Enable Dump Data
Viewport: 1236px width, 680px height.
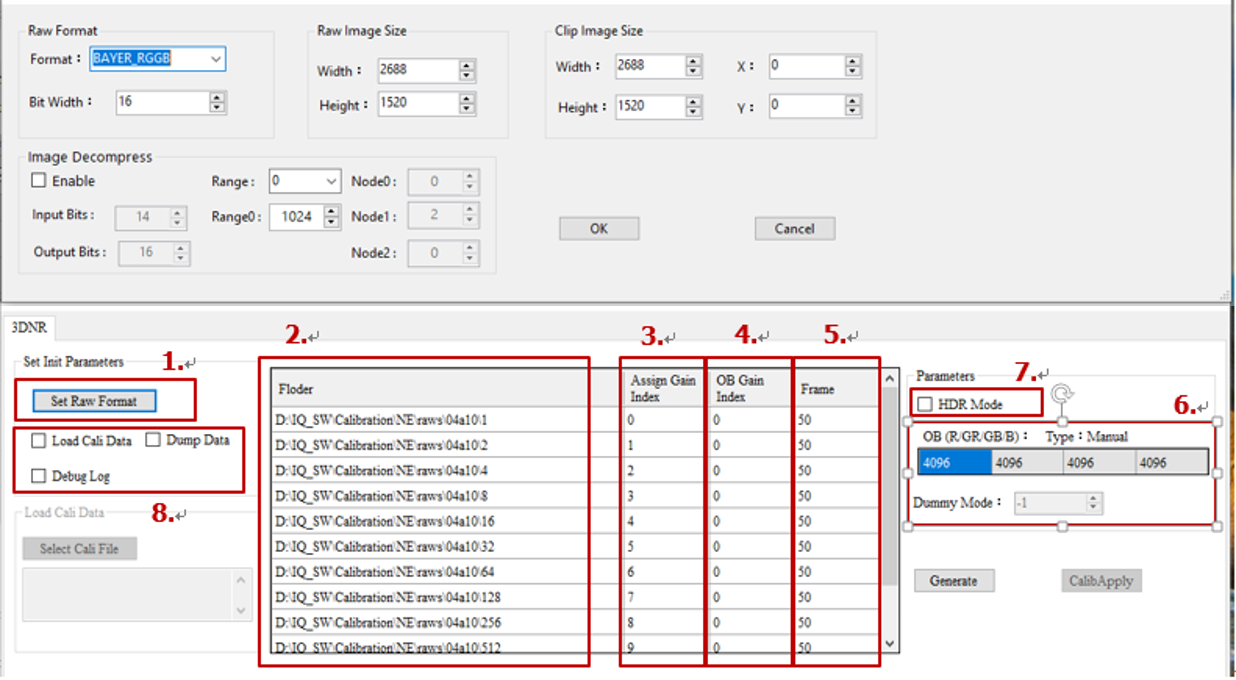coord(152,440)
